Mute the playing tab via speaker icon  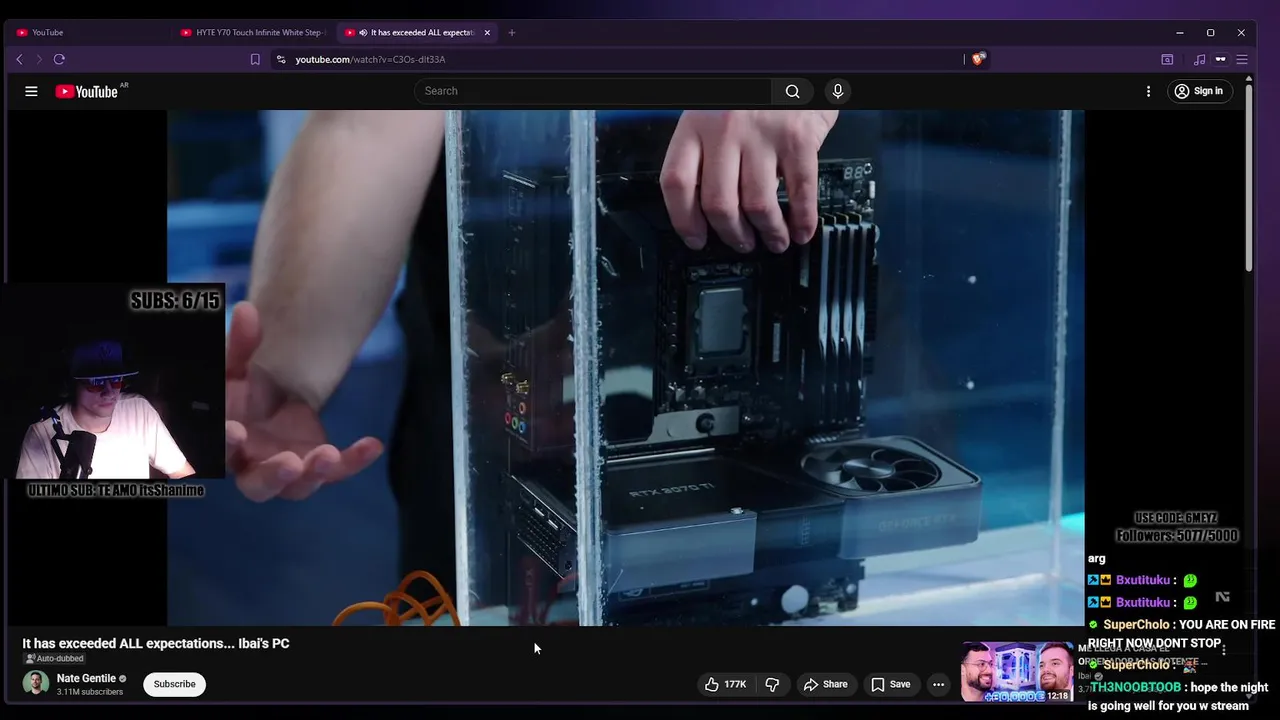(363, 33)
